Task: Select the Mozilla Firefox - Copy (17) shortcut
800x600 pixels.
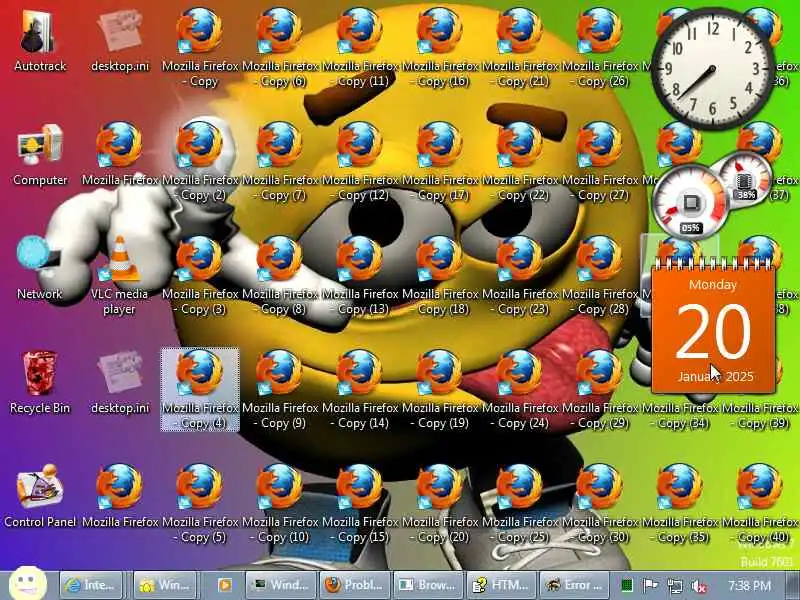Action: click(x=440, y=161)
